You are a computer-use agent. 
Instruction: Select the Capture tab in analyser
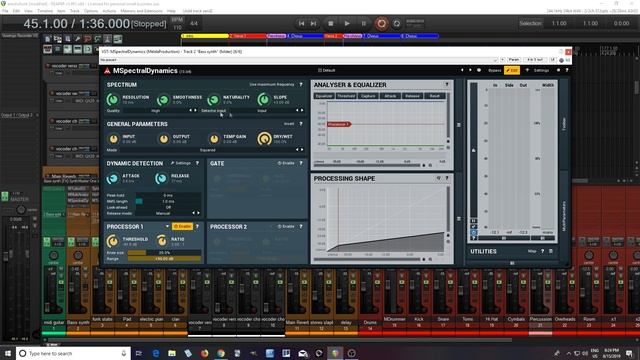point(368,96)
